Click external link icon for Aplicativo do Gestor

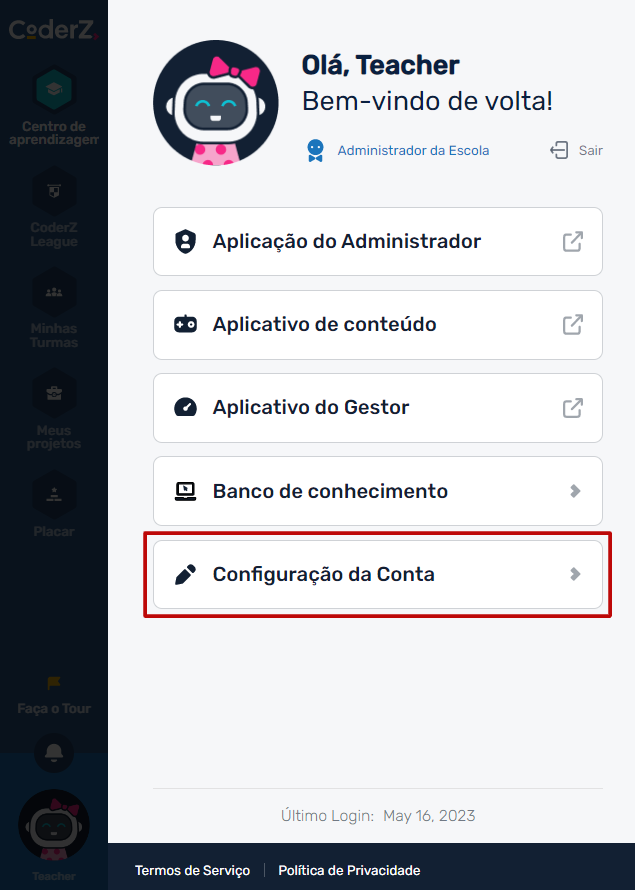click(573, 408)
